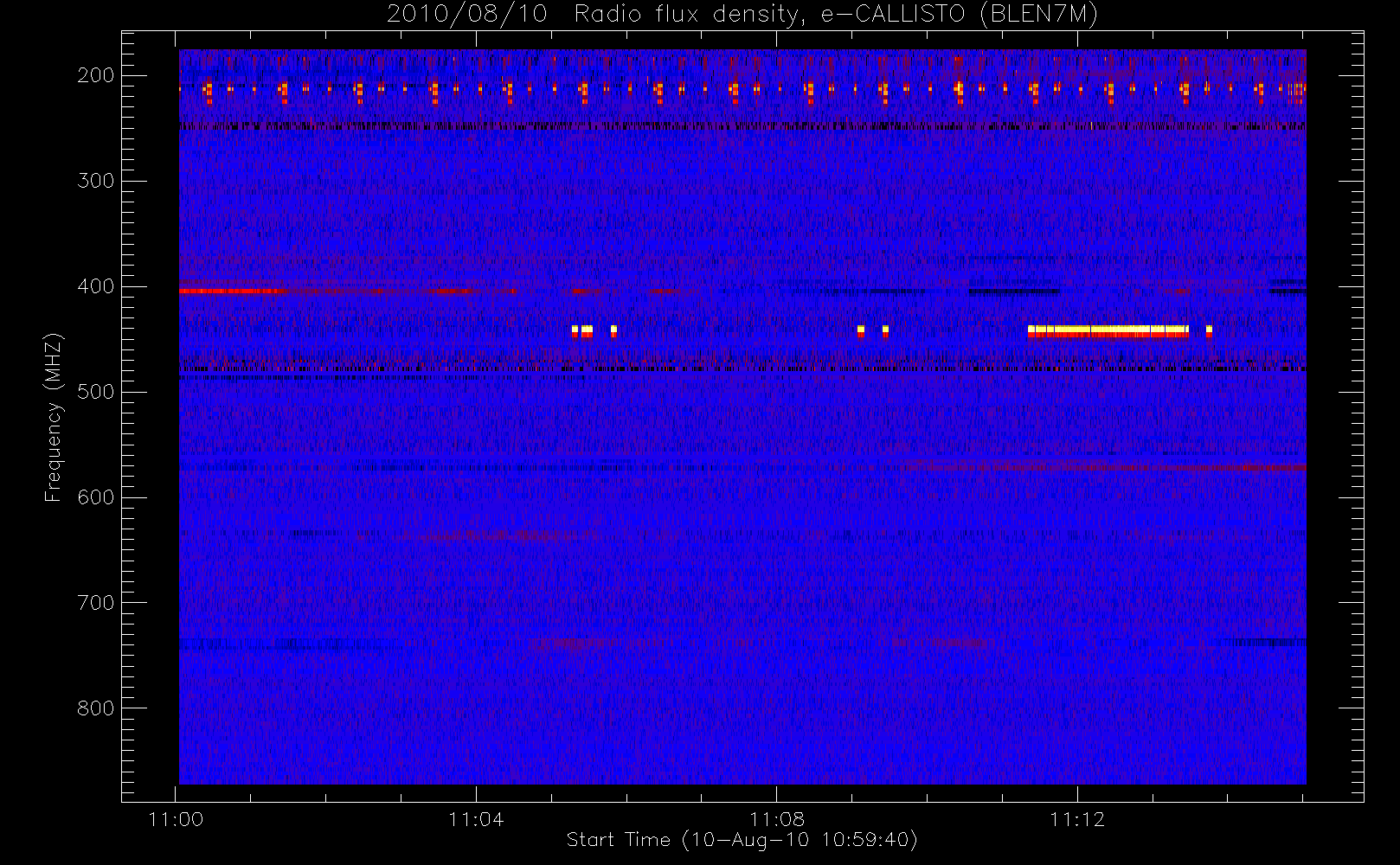Image resolution: width=1400 pixels, height=865 pixels.
Task: Click the 400 frequency tick label
Action: [x=96, y=286]
